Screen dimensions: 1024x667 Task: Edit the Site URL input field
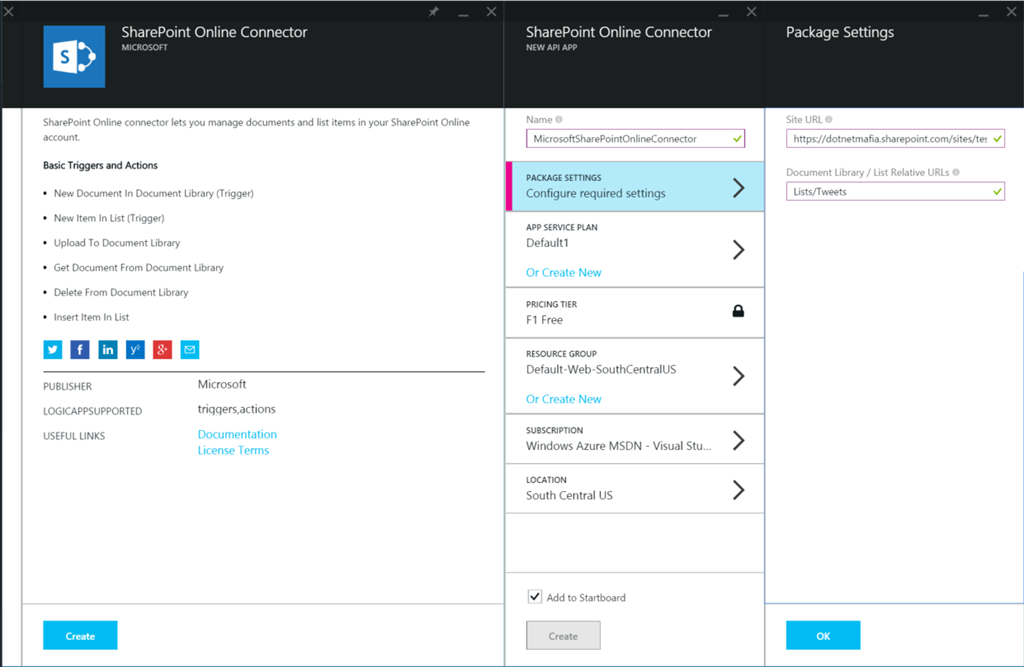[x=895, y=138]
